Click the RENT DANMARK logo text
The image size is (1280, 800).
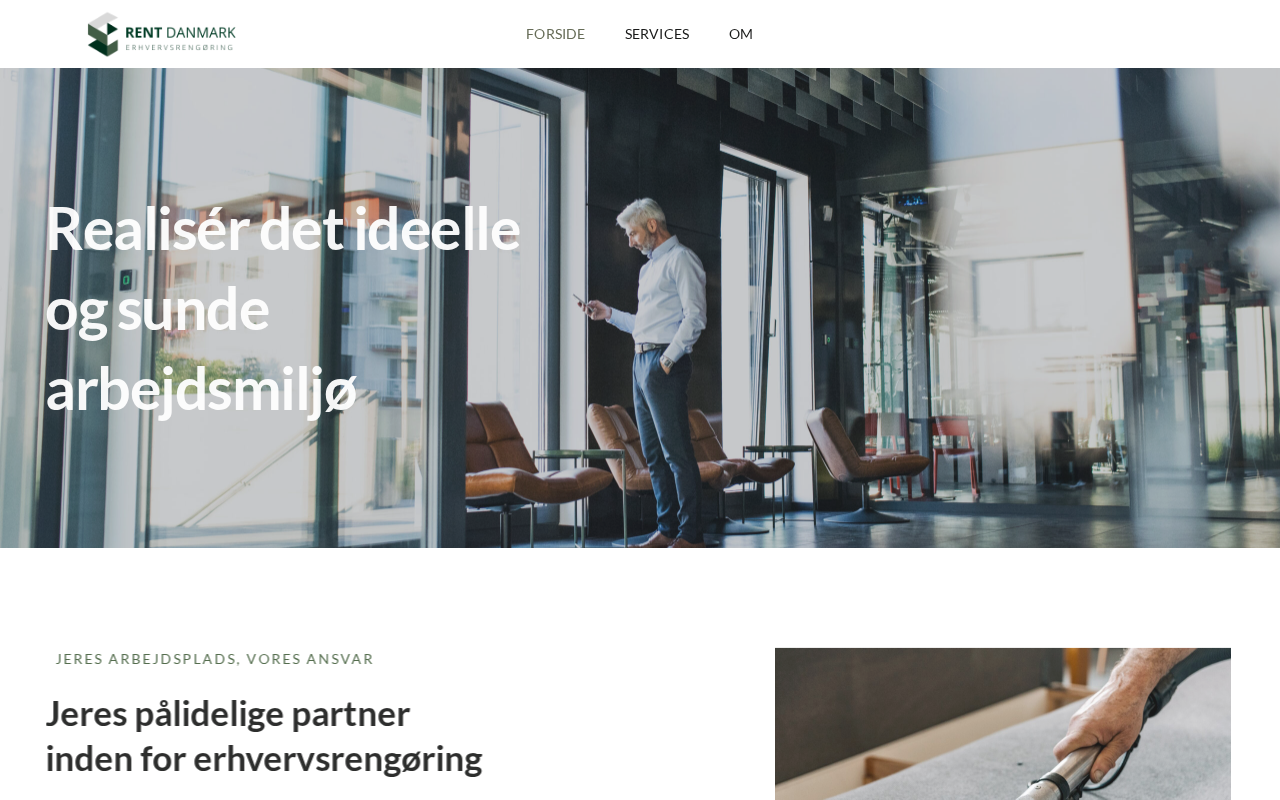point(181,32)
